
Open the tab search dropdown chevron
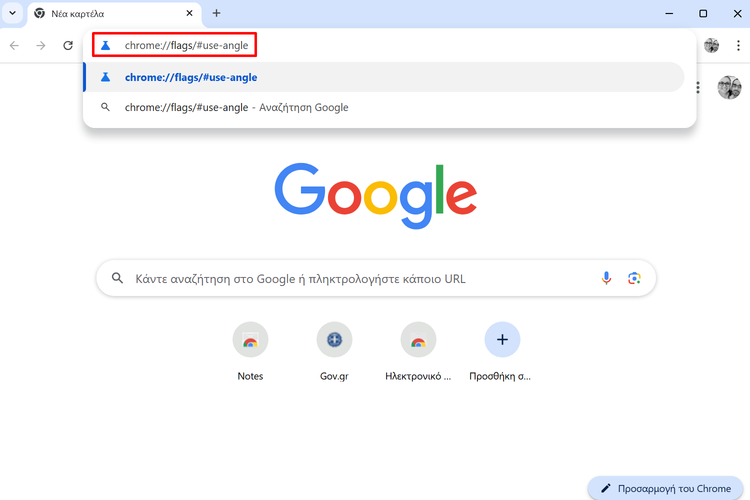[12, 13]
